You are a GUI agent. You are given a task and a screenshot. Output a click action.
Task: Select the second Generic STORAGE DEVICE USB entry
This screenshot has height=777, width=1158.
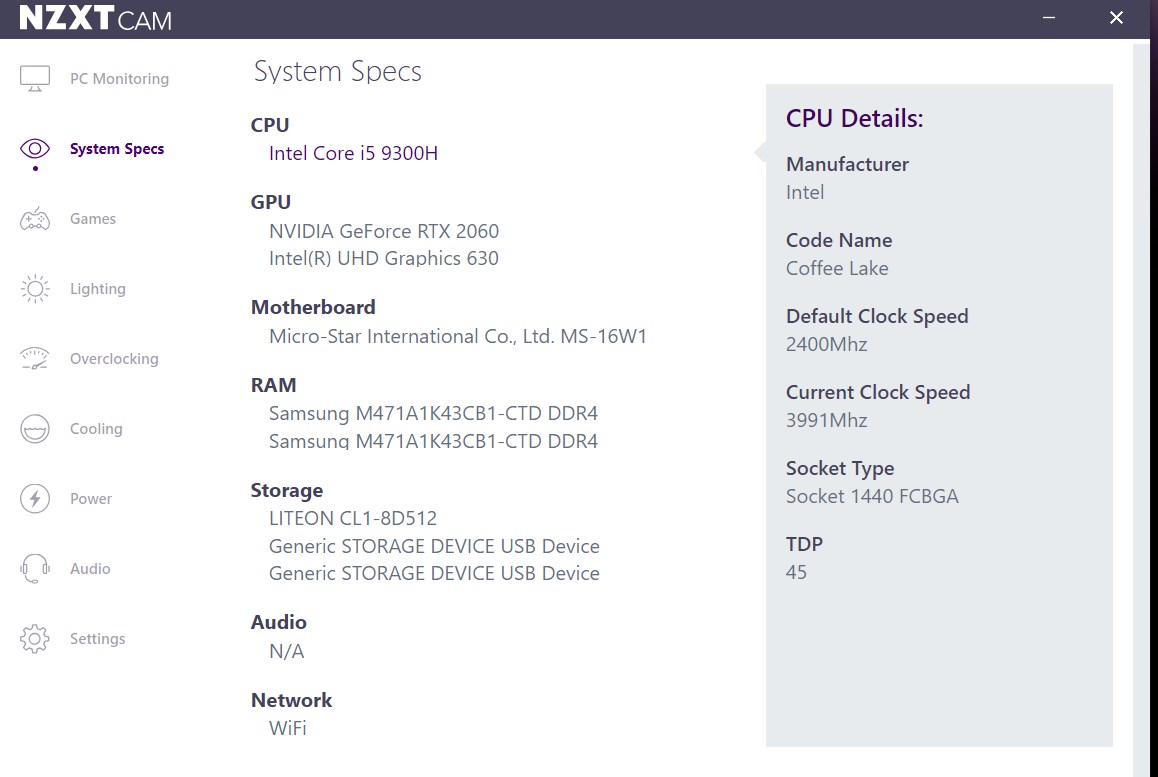pyautogui.click(x=434, y=573)
